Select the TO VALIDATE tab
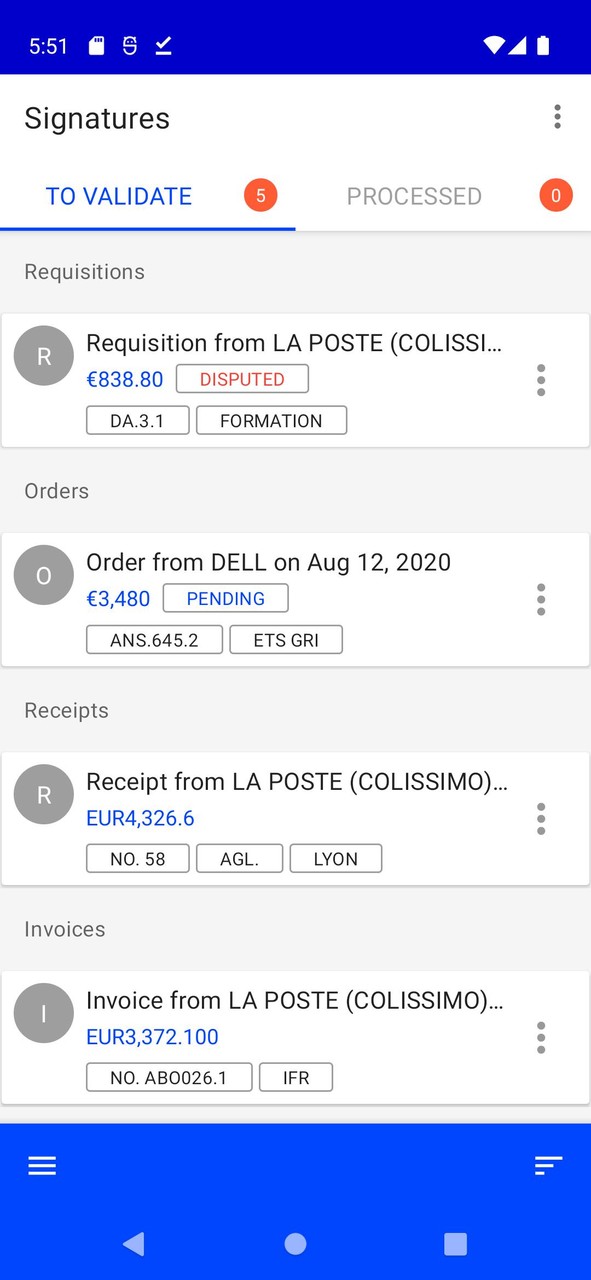Screen dimensions: 591x1280 point(119,196)
